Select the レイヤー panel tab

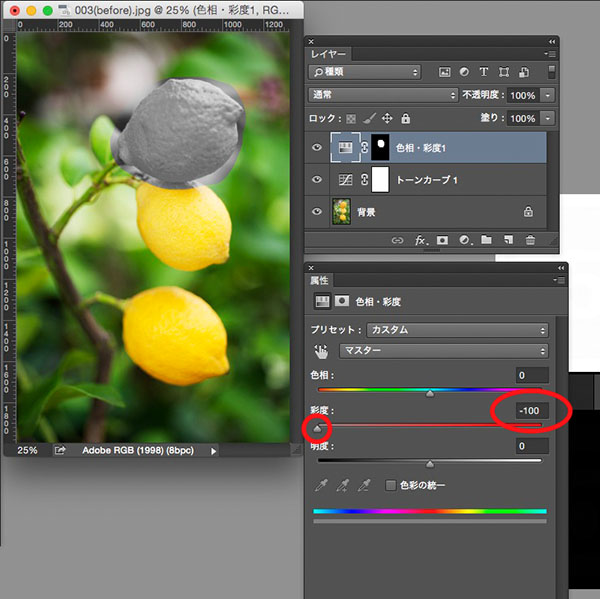(330, 51)
